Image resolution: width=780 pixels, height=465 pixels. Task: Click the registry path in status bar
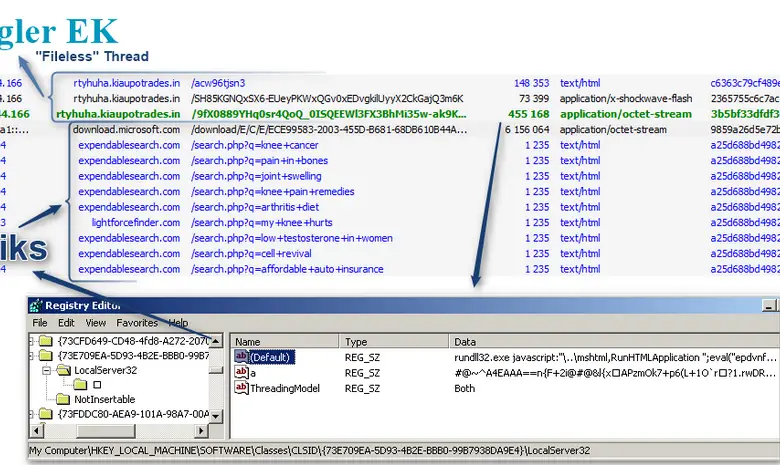309,451
